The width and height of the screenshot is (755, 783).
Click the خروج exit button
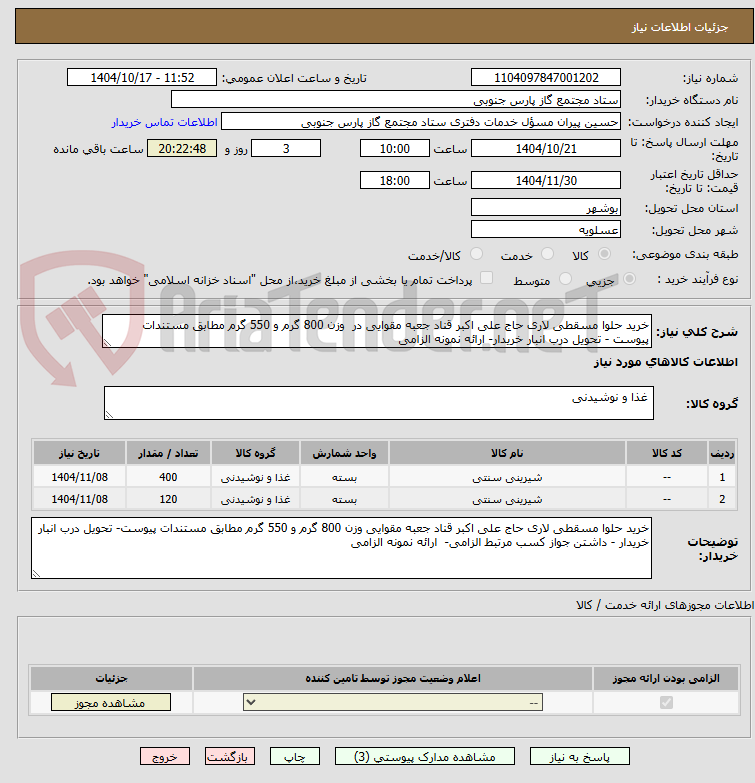tap(165, 757)
